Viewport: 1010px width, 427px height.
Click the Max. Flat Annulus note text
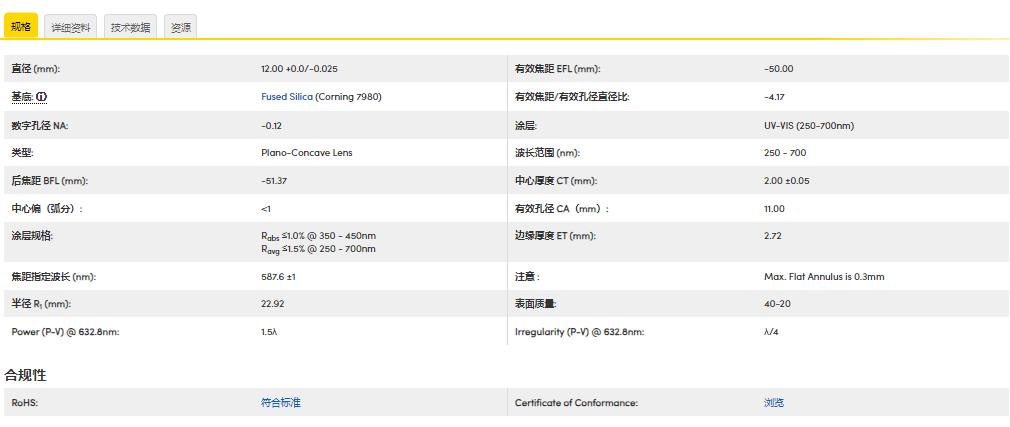pyautogui.click(x=823, y=276)
